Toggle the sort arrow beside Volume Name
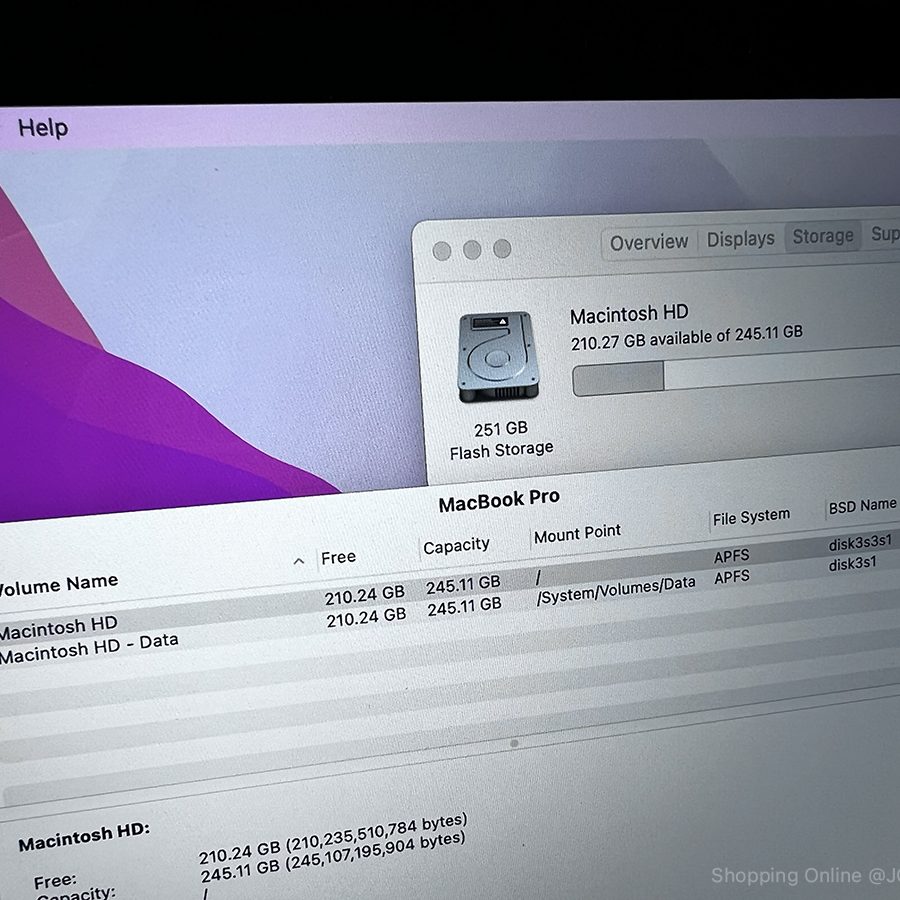900x900 pixels. point(299,561)
